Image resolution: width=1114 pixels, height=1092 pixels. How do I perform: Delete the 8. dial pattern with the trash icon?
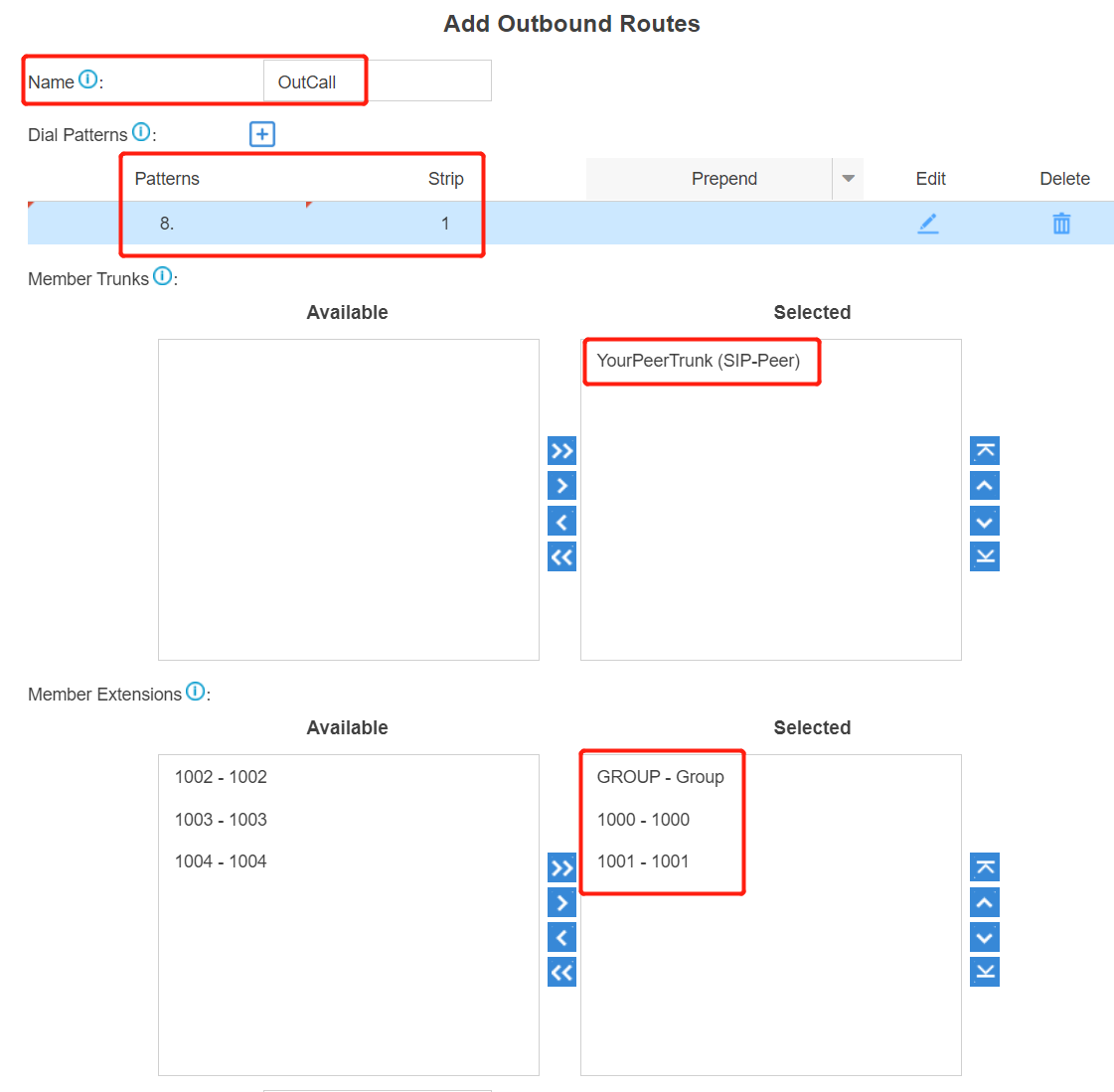pyautogui.click(x=1061, y=224)
